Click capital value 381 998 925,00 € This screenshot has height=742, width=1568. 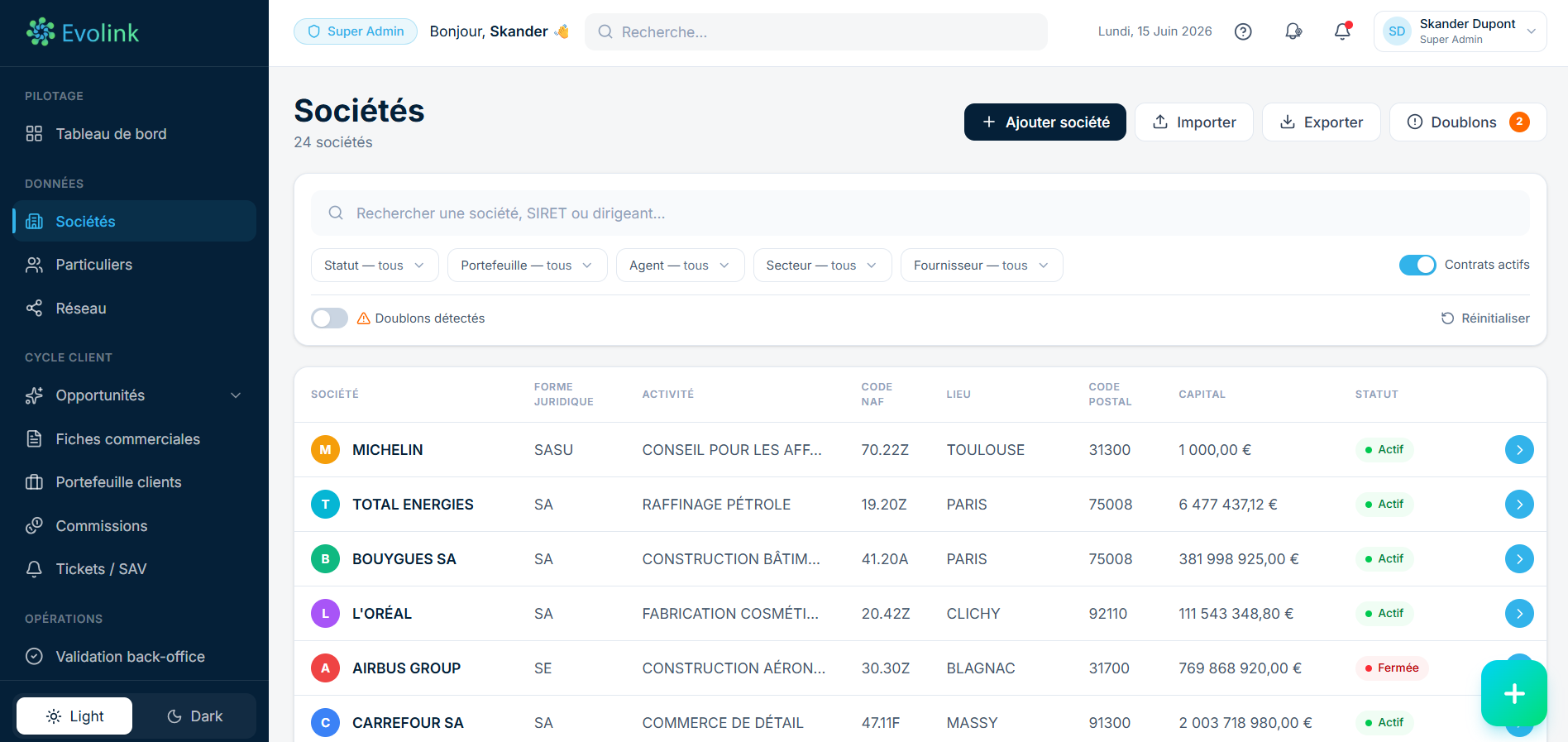pyautogui.click(x=1239, y=559)
